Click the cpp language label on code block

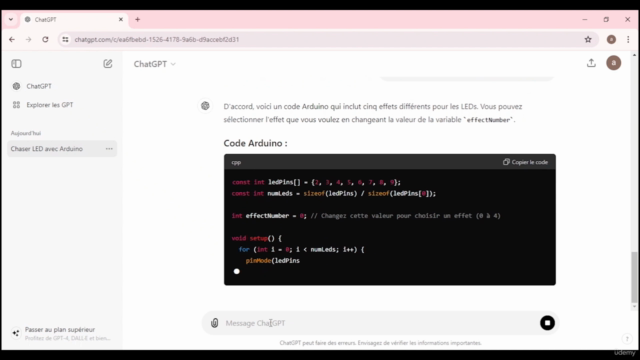236,162
